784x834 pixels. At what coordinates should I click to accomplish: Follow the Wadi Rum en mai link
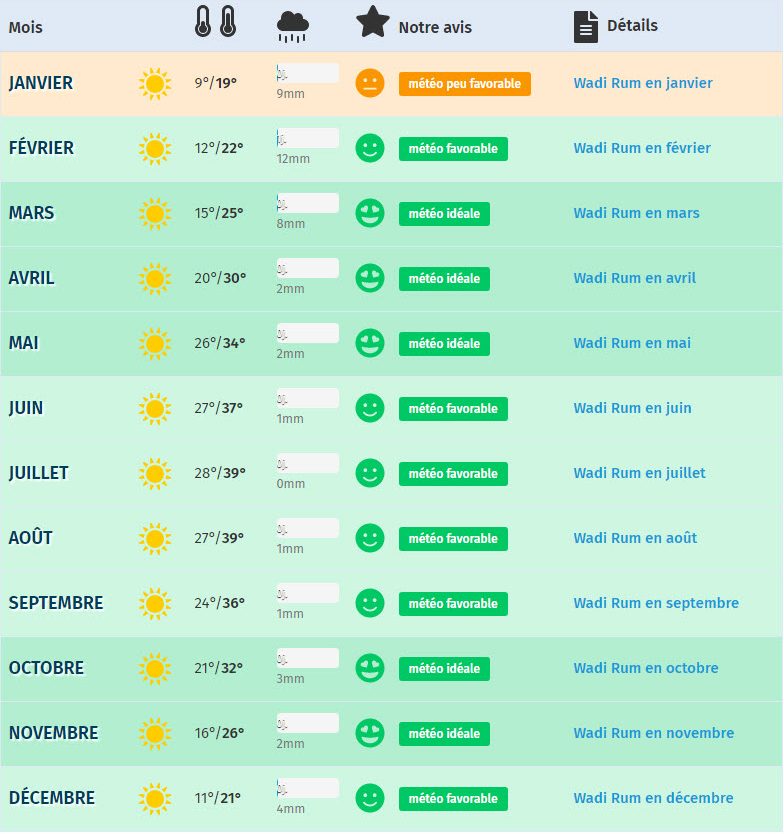(632, 343)
